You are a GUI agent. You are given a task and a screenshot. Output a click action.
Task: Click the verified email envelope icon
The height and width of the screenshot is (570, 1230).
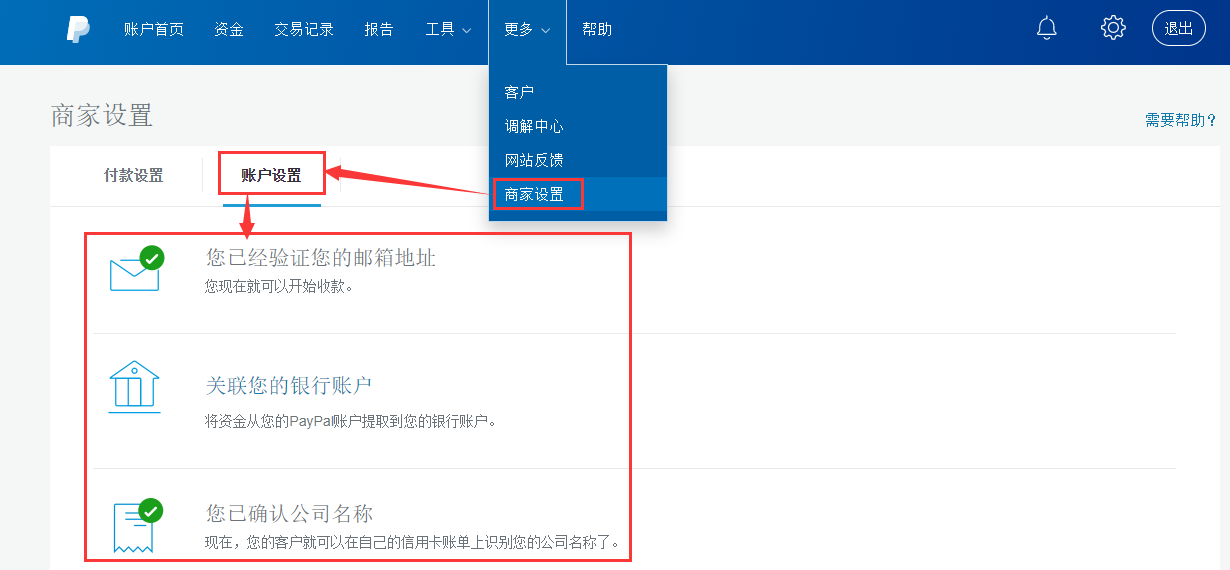137,268
